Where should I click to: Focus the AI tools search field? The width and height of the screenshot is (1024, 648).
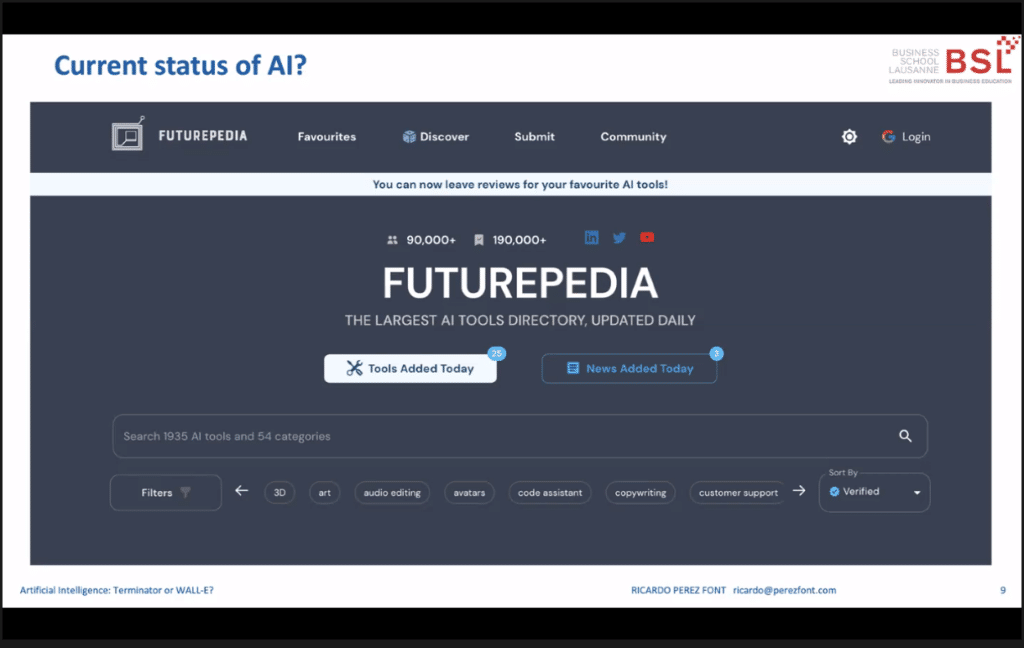point(500,436)
